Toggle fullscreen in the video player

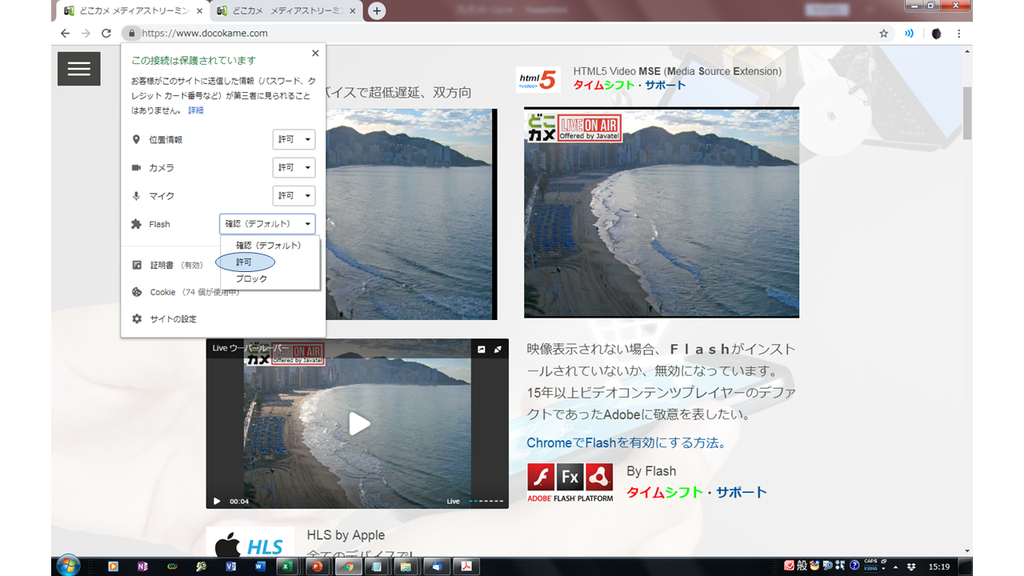click(498, 349)
